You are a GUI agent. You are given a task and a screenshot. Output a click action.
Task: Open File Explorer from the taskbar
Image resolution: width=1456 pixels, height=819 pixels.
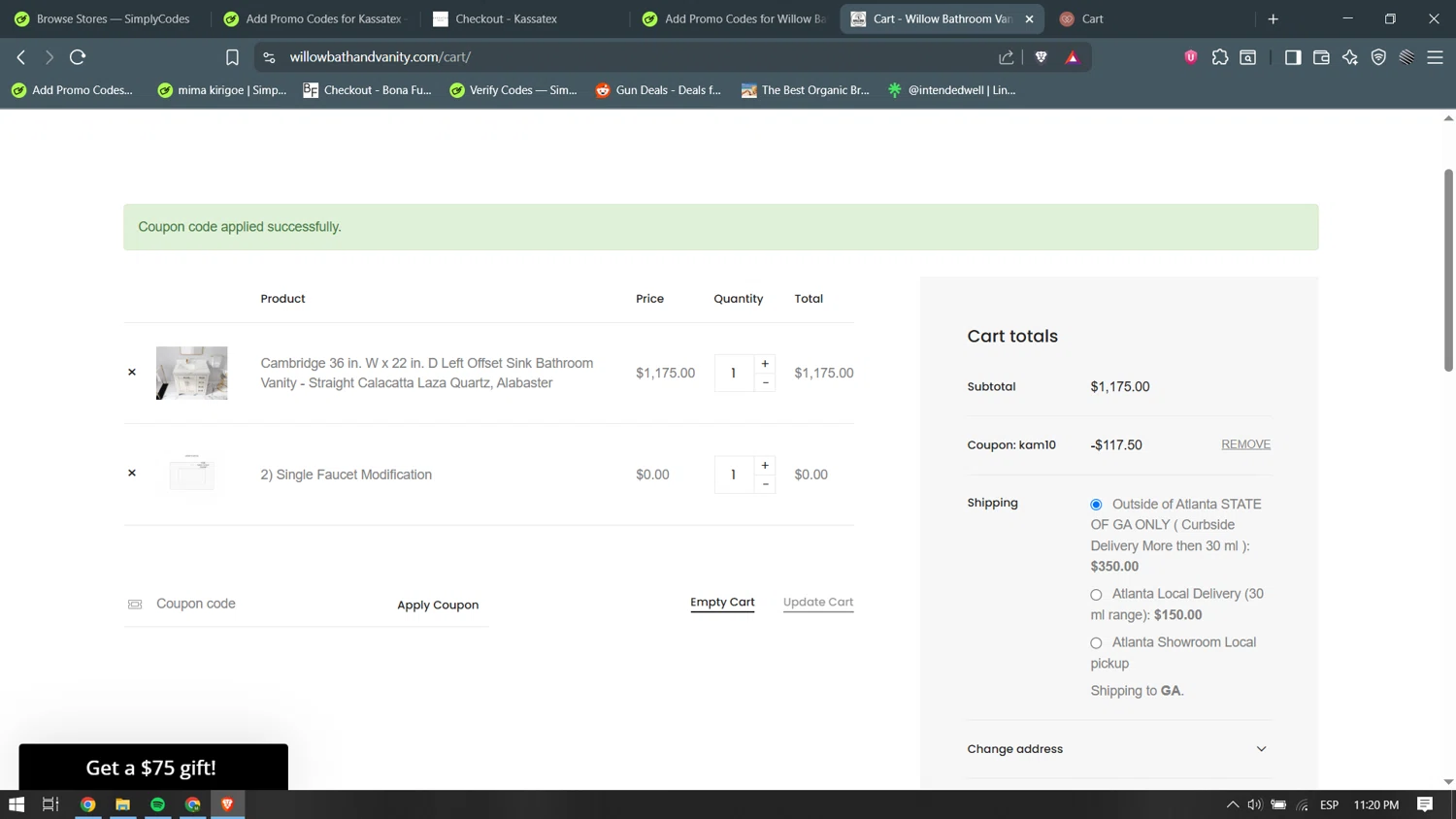tap(122, 804)
